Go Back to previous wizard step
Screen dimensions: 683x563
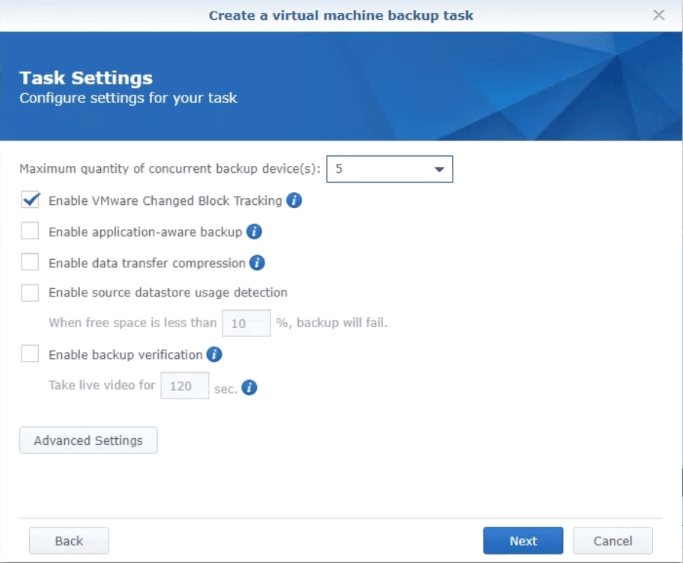[69, 541]
